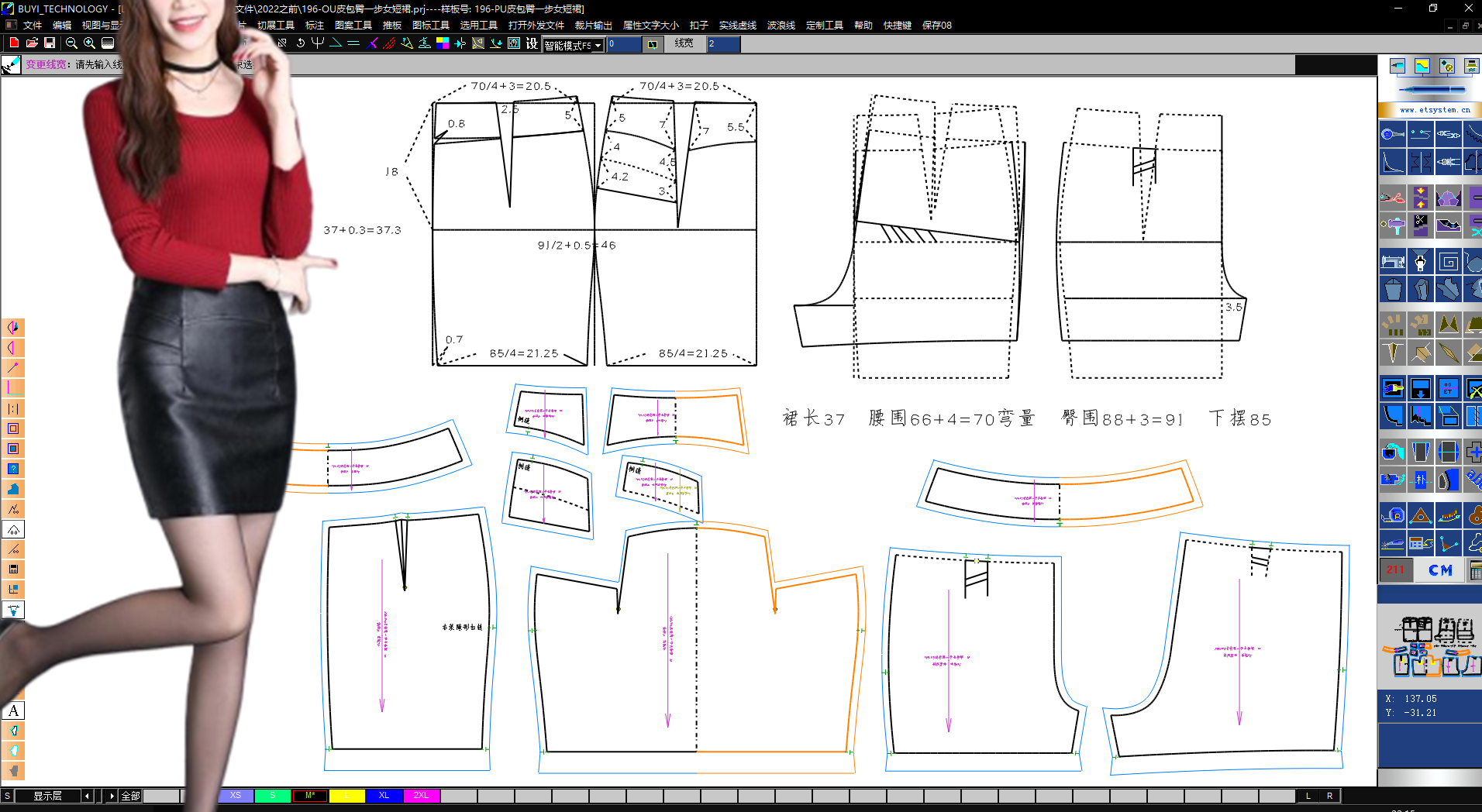Viewport: 1482px width, 812px height.
Task: Select the magenta line point tool on left
Action: click(13, 368)
